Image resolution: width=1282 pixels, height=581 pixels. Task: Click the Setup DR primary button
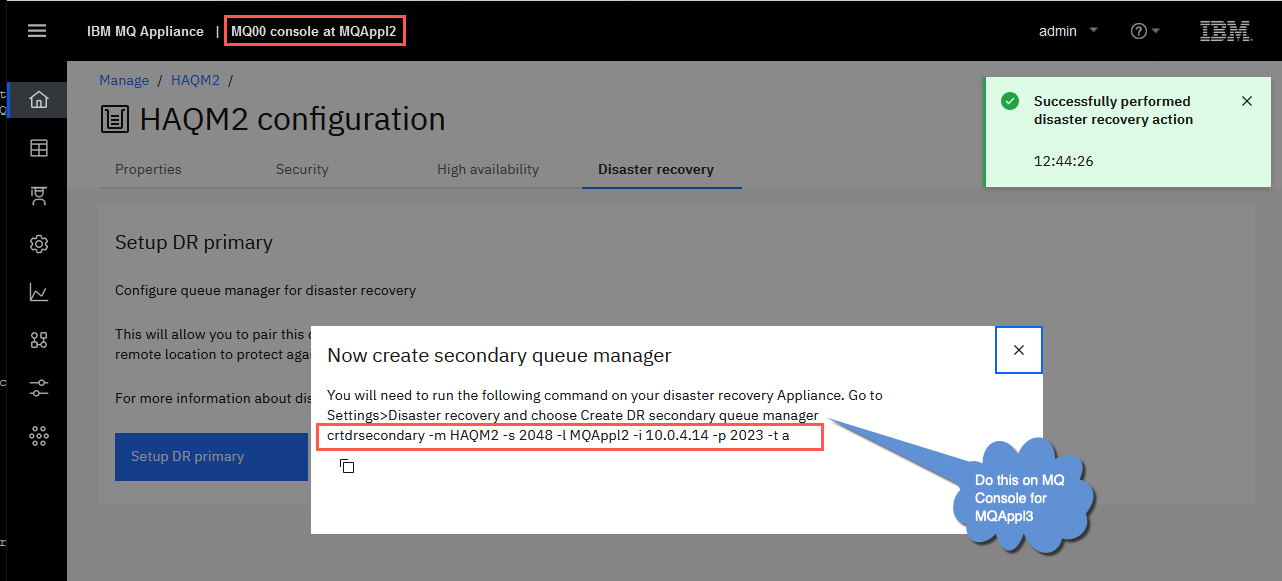tap(211, 456)
